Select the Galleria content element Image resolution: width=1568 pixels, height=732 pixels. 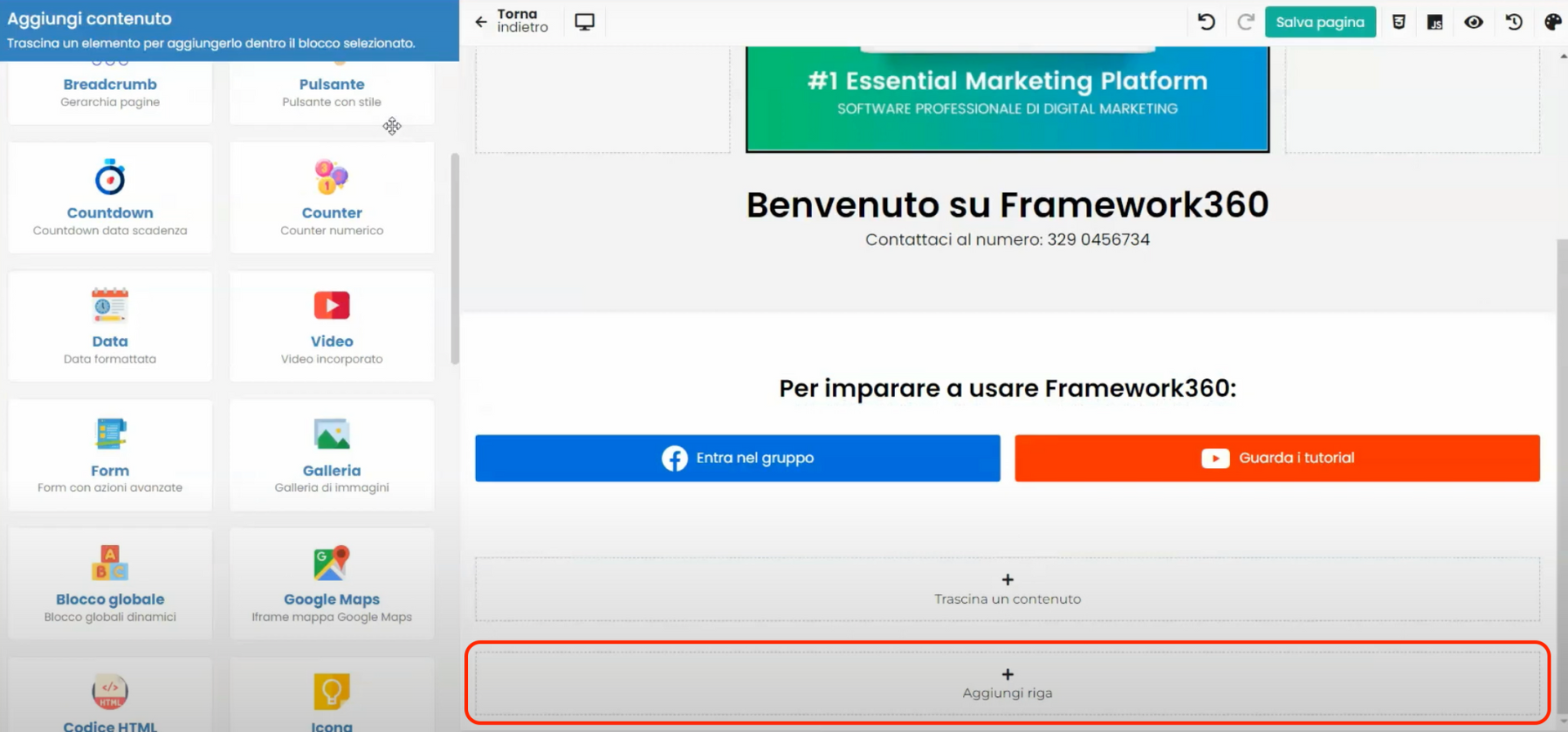pos(332,455)
